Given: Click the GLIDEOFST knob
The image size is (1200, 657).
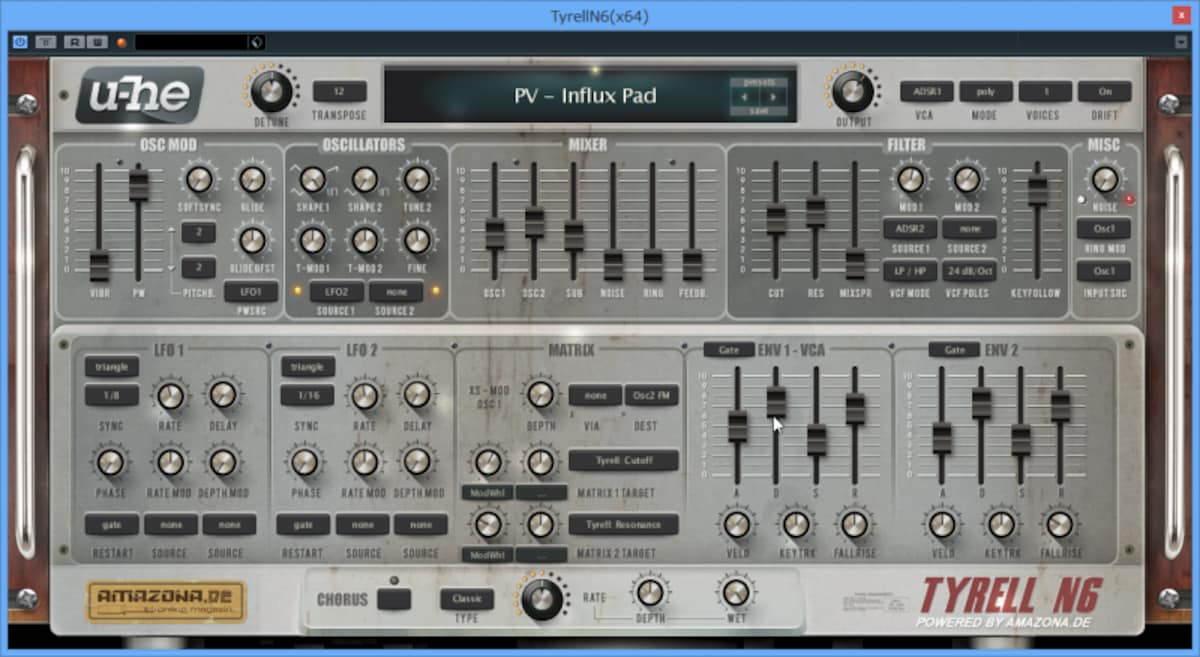Looking at the screenshot, I should [252, 240].
